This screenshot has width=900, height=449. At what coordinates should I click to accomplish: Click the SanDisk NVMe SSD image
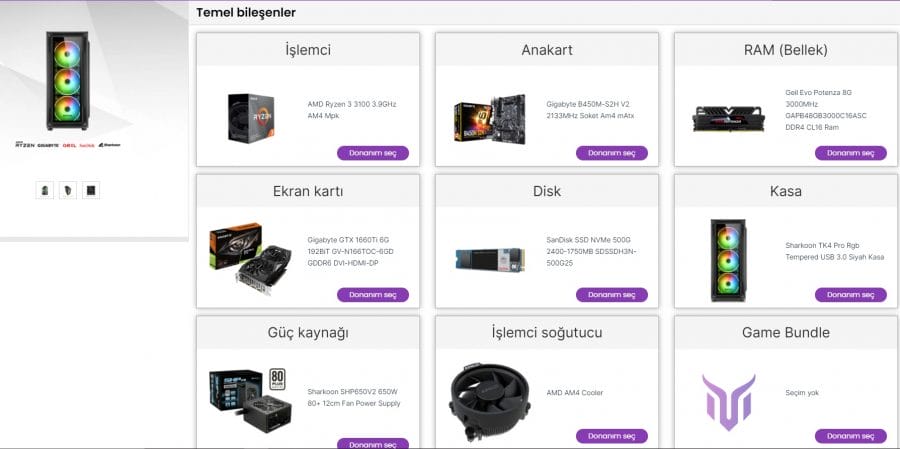click(x=490, y=260)
